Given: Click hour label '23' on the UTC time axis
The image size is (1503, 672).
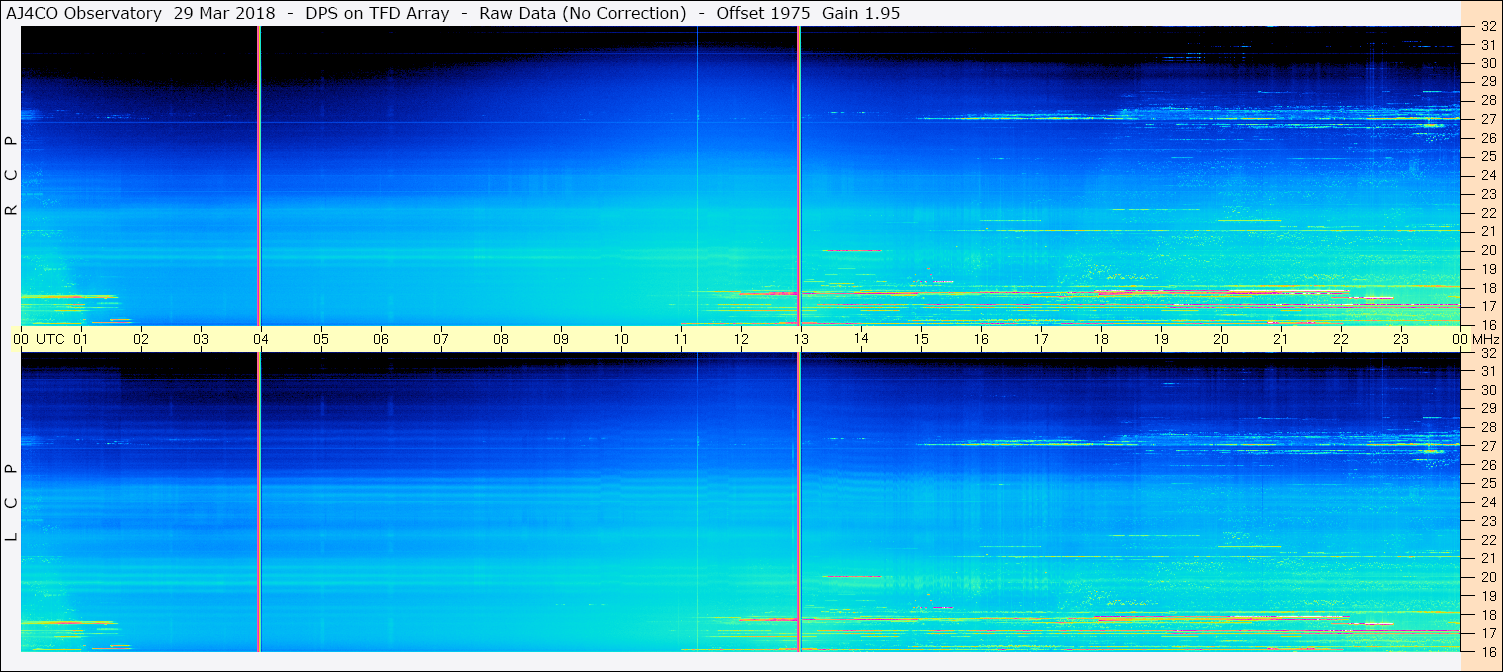Looking at the screenshot, I should 1401,339.
